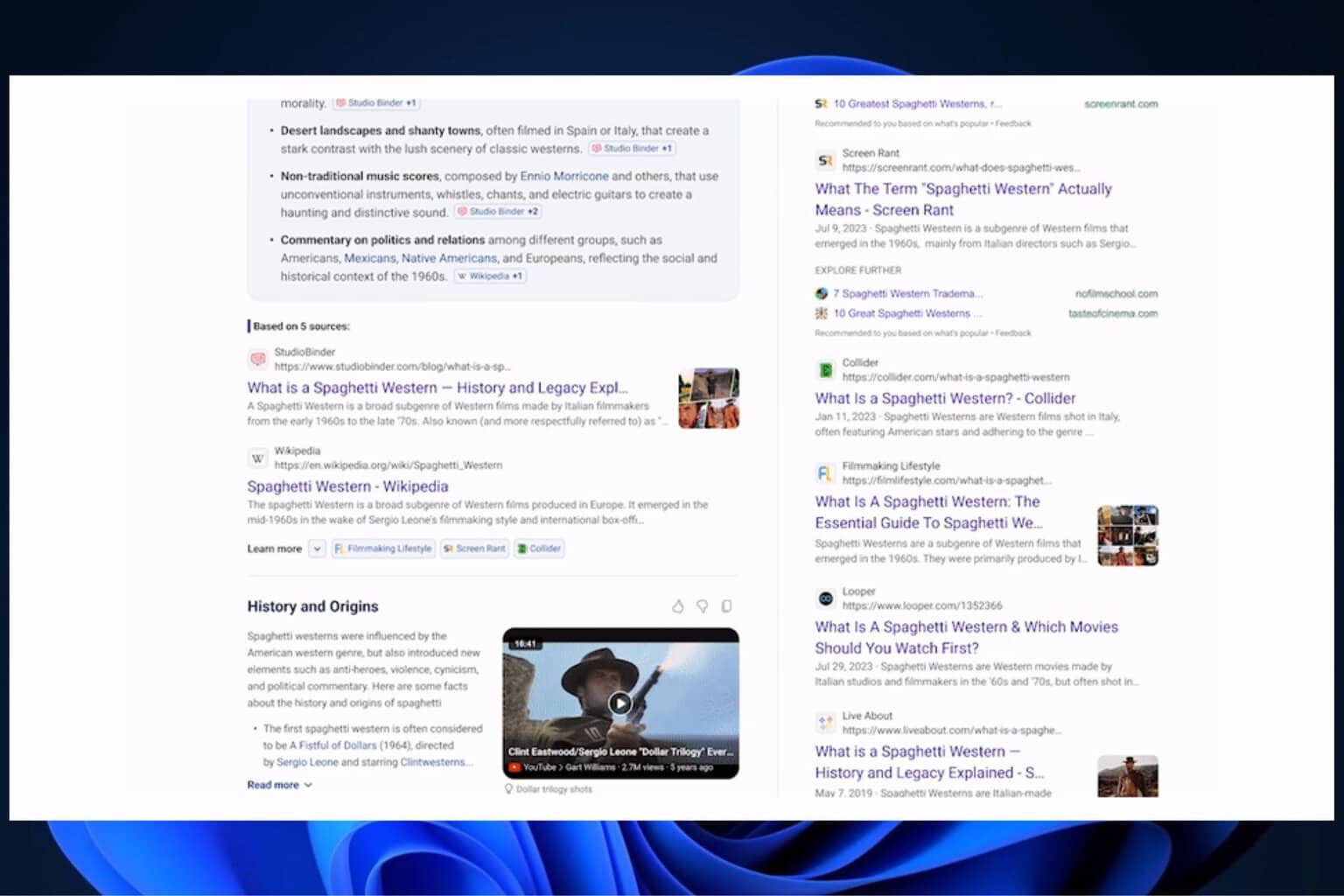Open the Sergio Leone link
The image size is (1344, 896).
[x=307, y=762]
